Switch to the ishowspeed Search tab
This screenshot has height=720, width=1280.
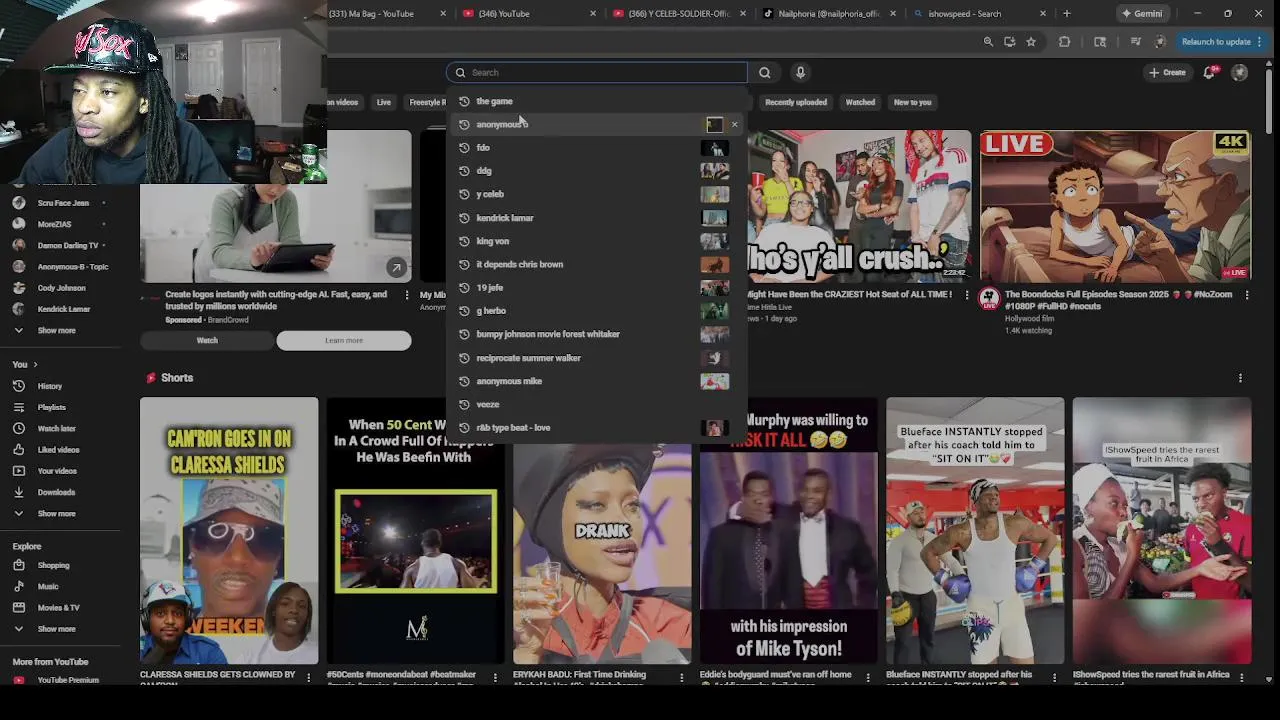tap(976, 13)
